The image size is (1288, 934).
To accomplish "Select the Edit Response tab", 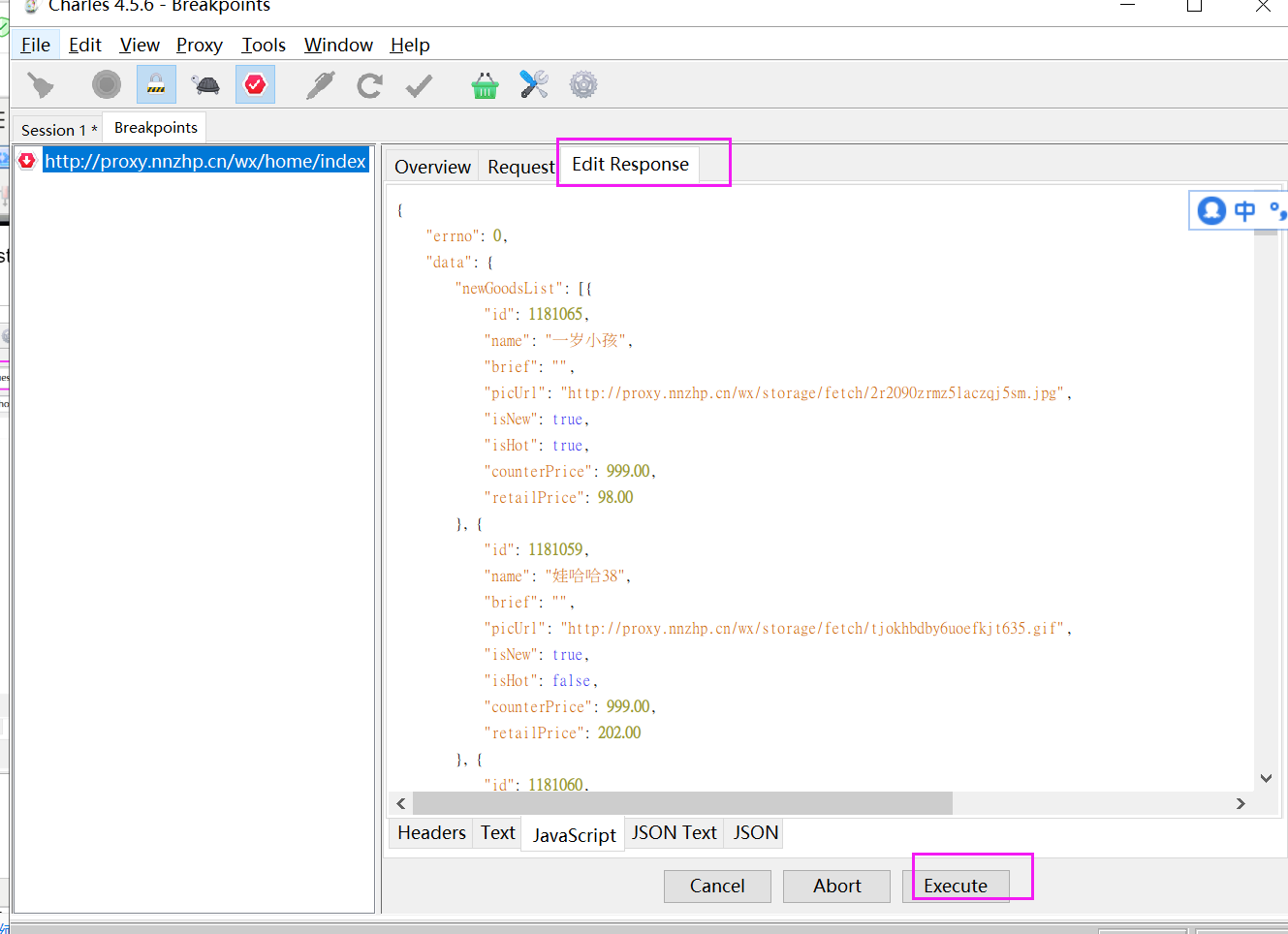I will [630, 165].
